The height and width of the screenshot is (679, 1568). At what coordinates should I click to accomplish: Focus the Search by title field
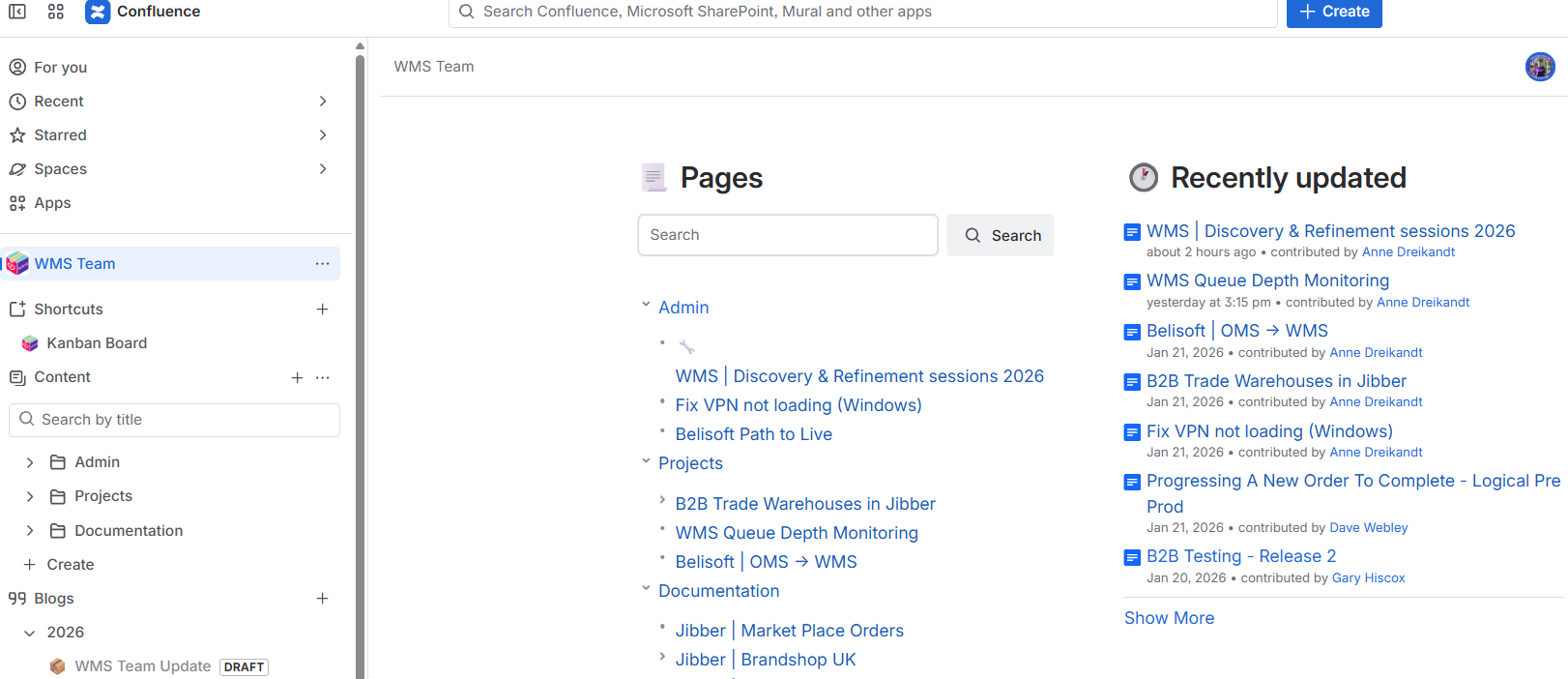click(174, 420)
